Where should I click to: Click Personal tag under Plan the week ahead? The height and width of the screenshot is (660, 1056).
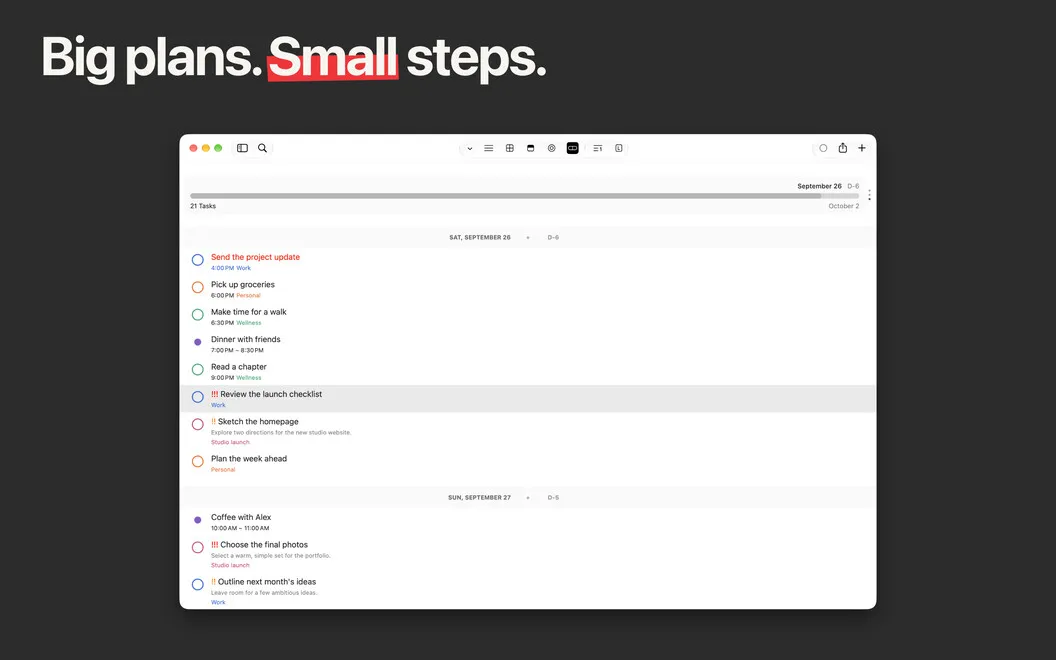223,470
